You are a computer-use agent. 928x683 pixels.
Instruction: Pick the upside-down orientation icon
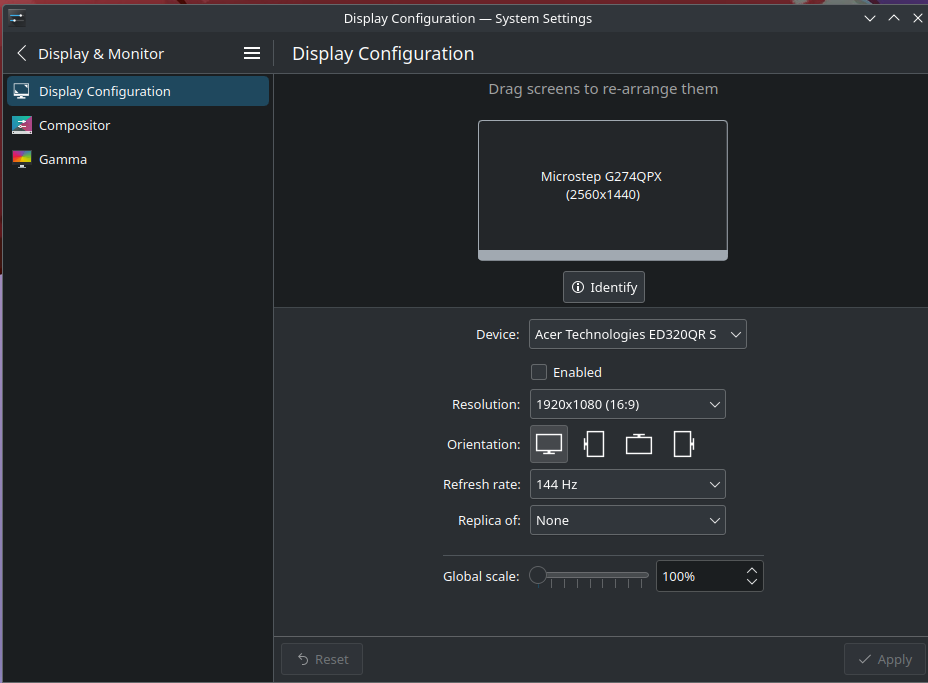click(639, 444)
